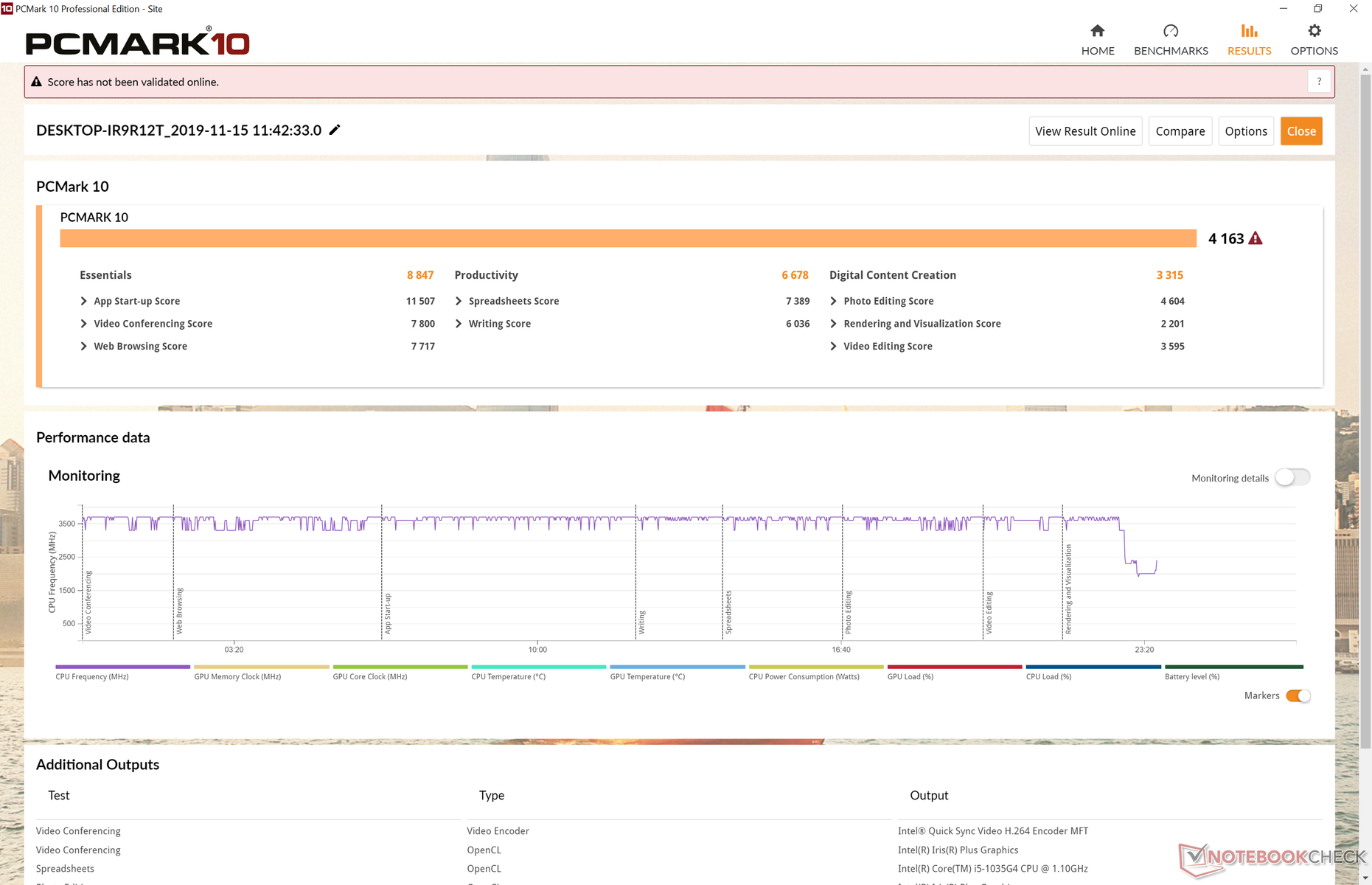Click the PCMark 10 logo
1372x885 pixels.
tap(137, 42)
